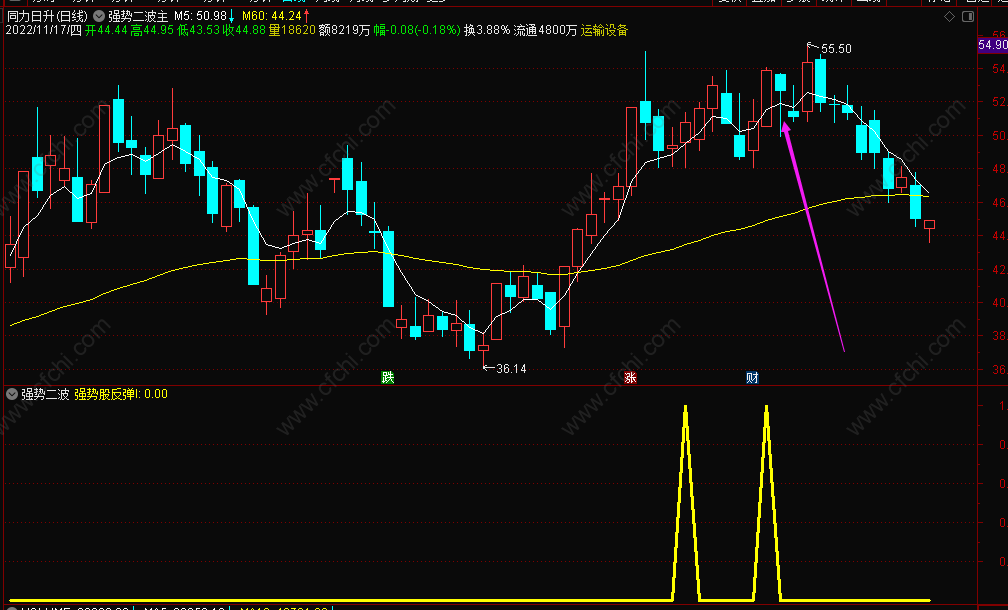
Task: Click the blue 财 financial event marker
Action: [752, 377]
